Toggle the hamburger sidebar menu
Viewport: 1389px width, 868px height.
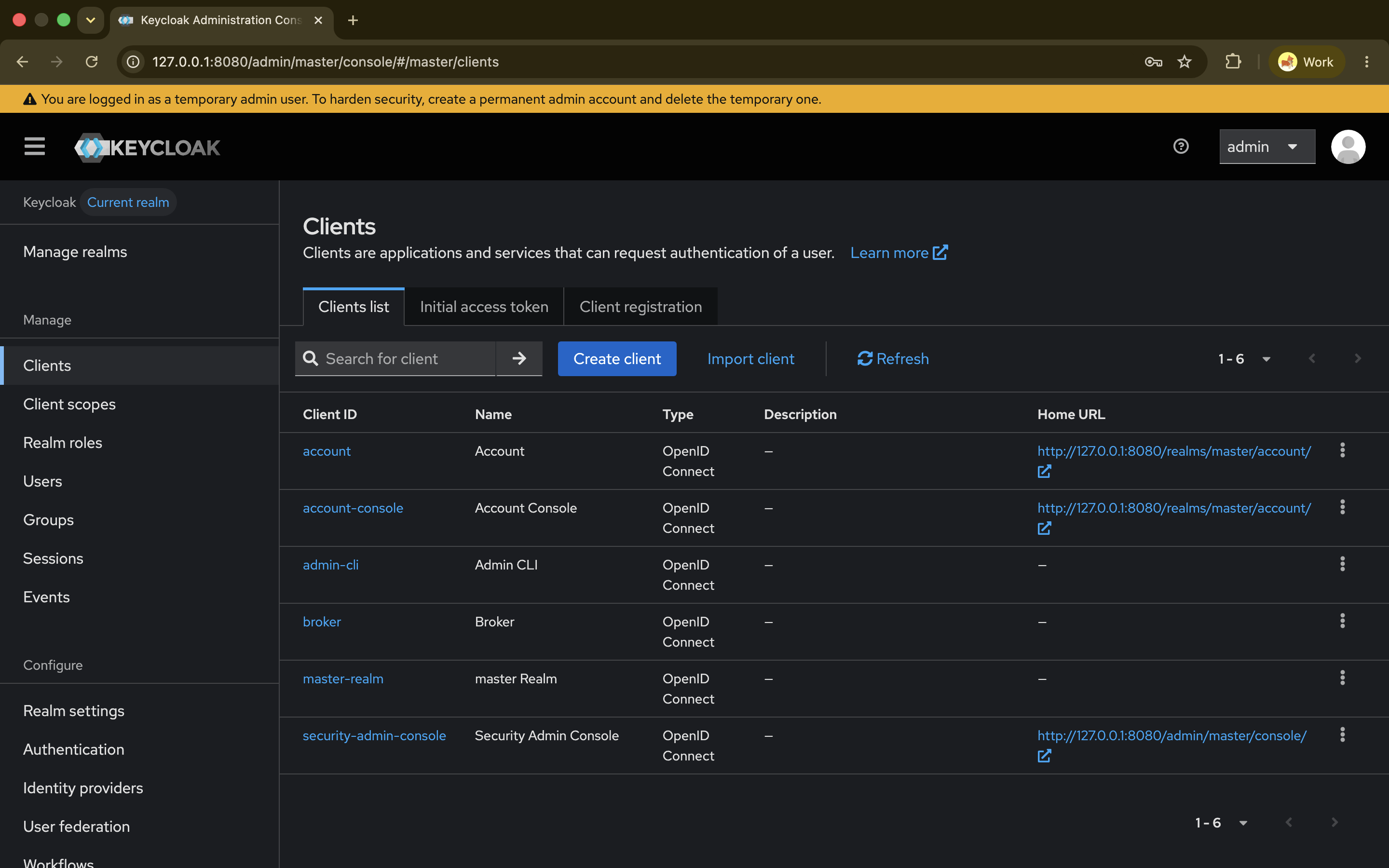point(34,147)
